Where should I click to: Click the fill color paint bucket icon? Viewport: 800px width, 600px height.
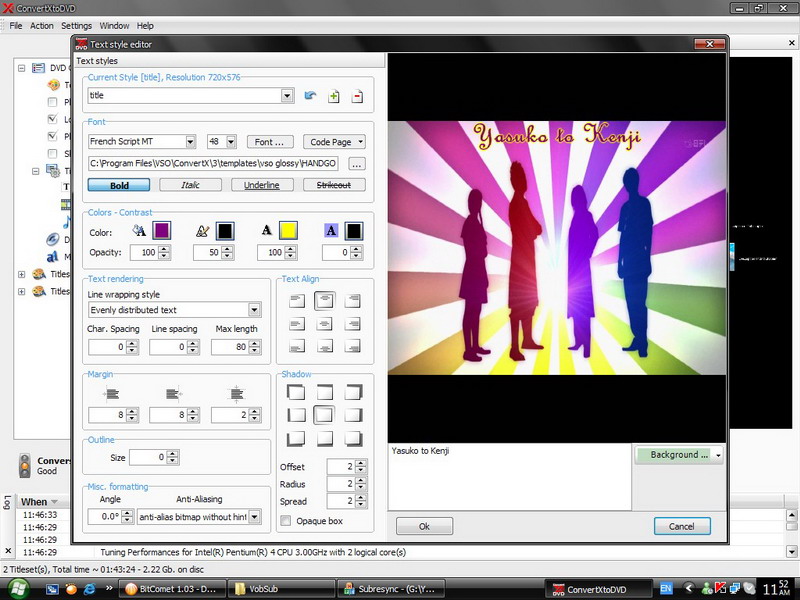pyautogui.click(x=139, y=231)
